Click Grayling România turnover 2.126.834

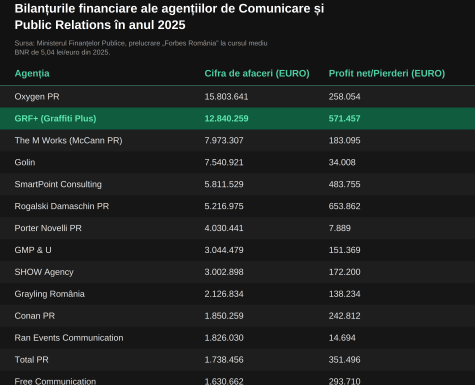[224, 294]
